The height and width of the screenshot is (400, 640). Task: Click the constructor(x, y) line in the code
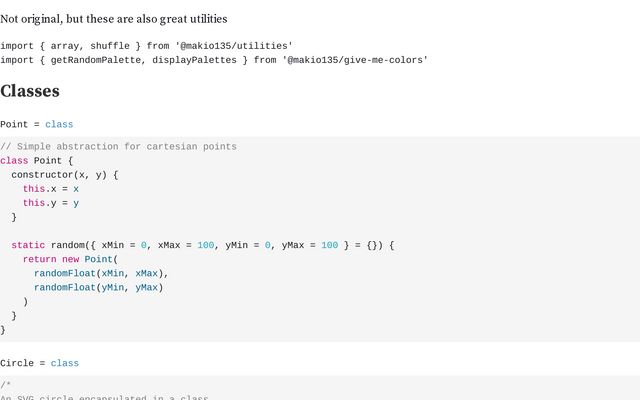click(x=65, y=175)
